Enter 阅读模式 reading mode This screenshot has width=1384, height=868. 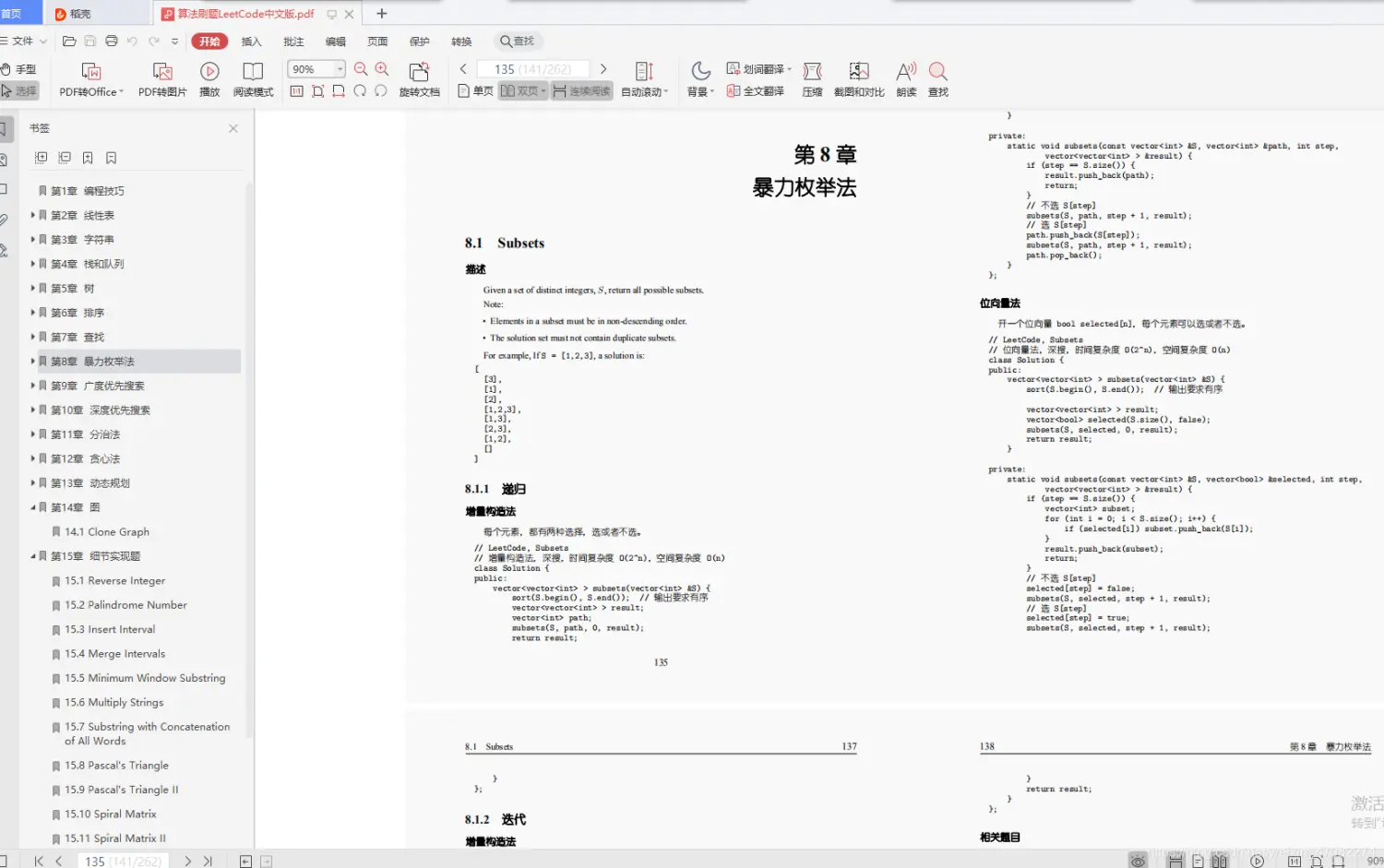(x=253, y=79)
